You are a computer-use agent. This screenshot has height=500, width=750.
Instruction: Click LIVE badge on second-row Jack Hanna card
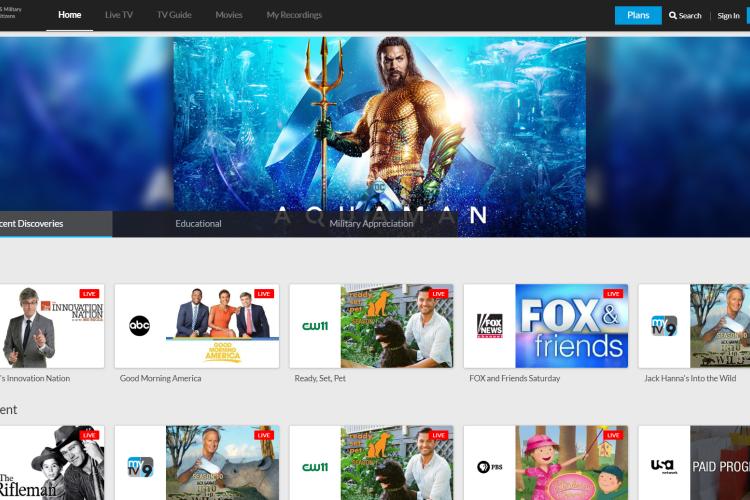click(264, 435)
